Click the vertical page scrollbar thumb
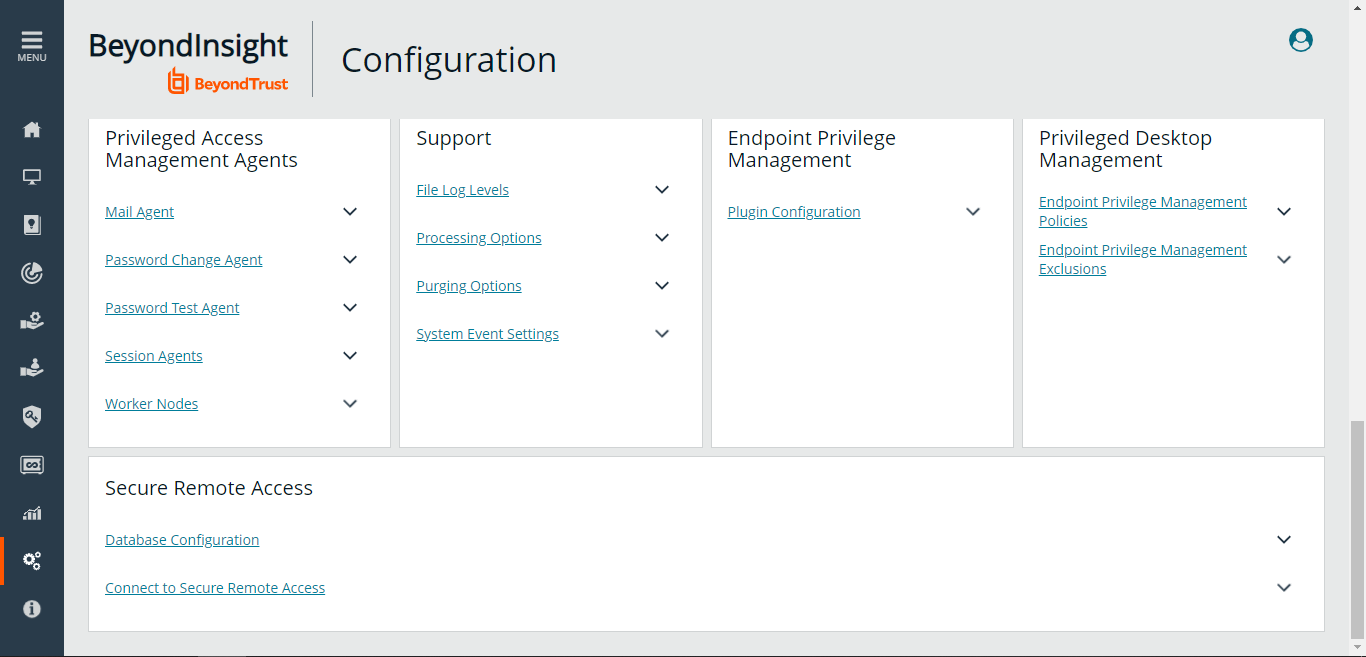The image size is (1366, 657). pyautogui.click(x=1356, y=530)
